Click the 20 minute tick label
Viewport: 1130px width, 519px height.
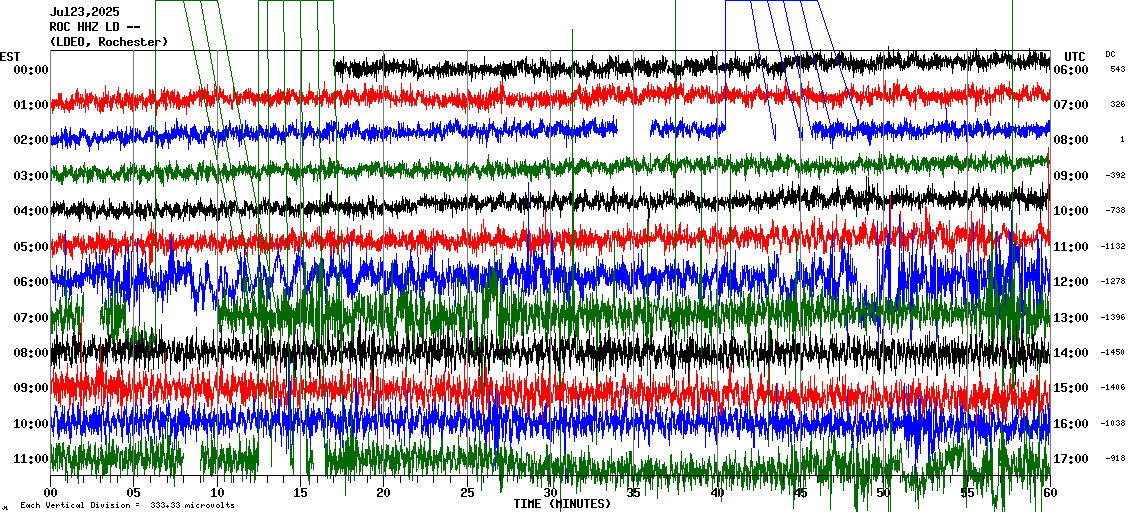pos(384,493)
